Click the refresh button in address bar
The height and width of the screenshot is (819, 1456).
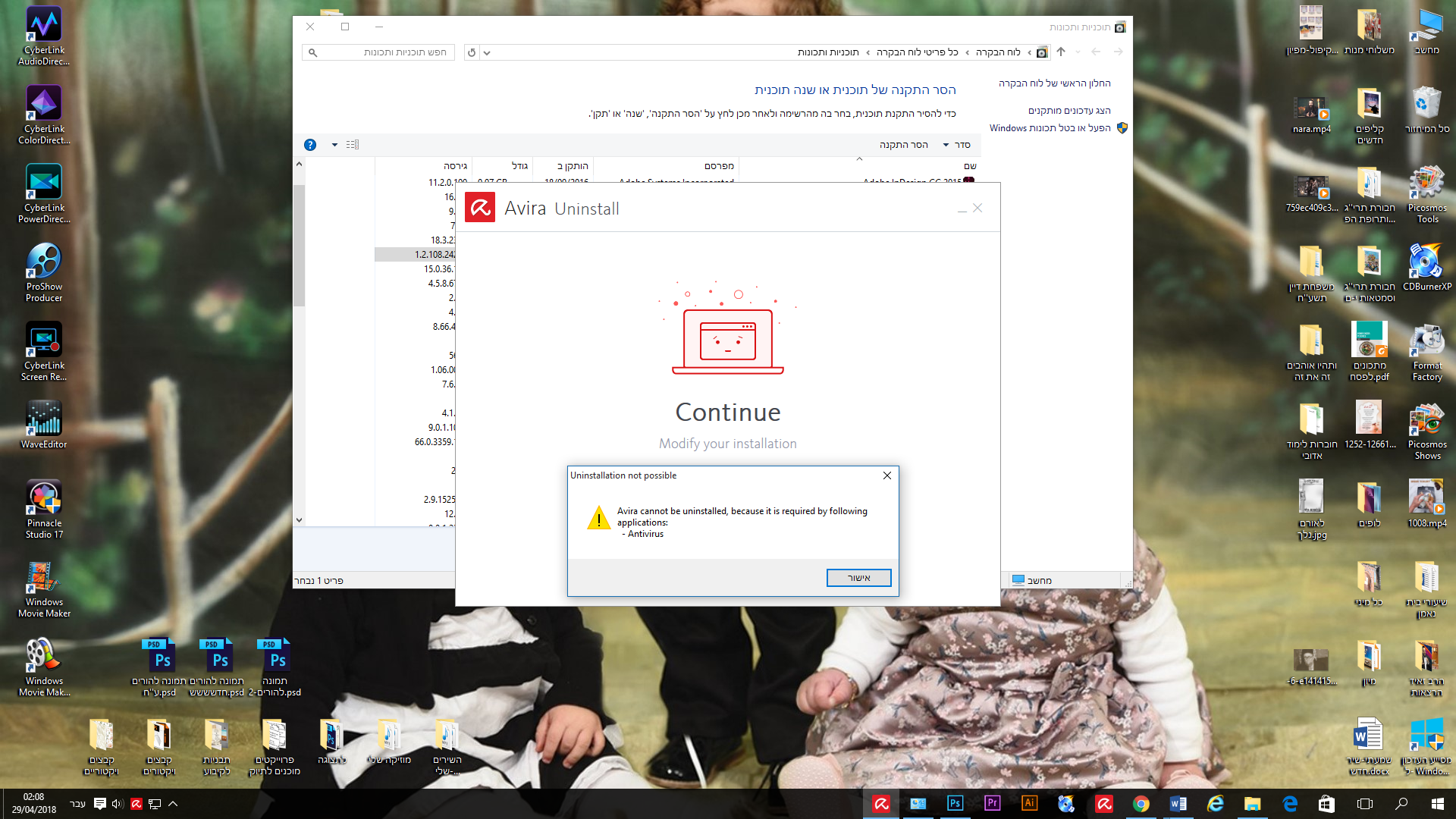pyautogui.click(x=472, y=52)
